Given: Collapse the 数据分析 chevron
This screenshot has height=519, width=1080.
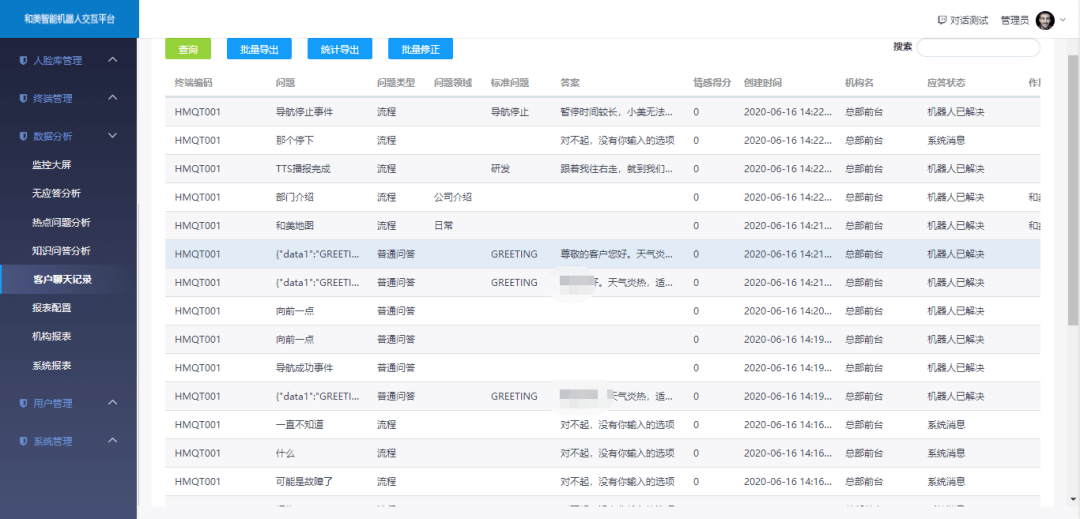Looking at the screenshot, I should tap(113, 136).
